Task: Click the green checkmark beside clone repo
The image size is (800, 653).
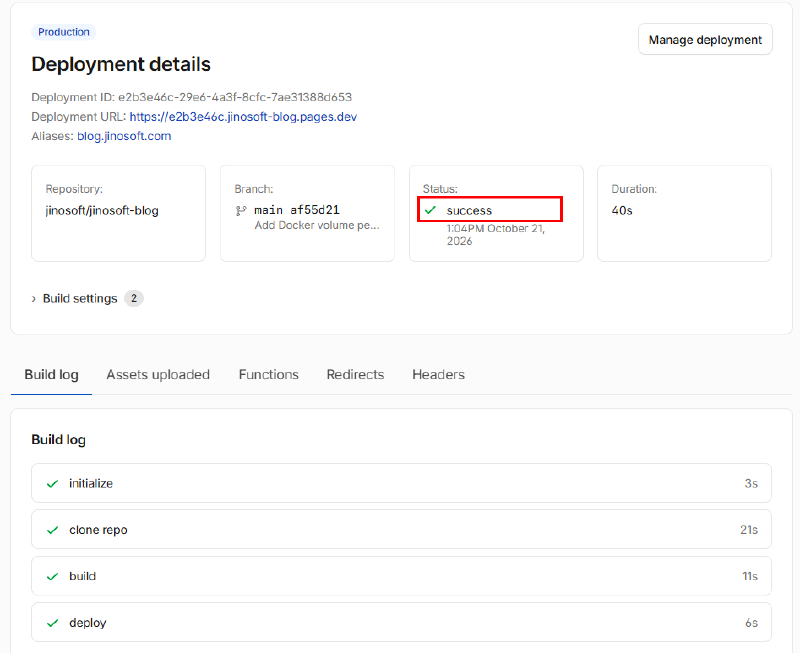Action: (53, 530)
